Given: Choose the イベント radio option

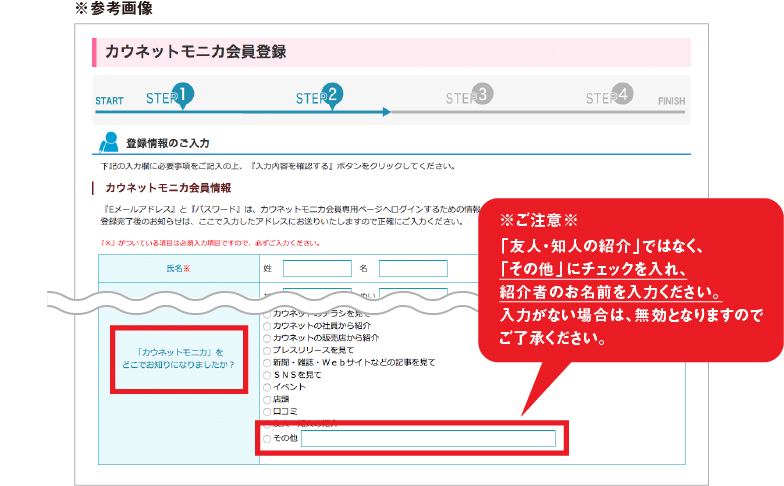Looking at the screenshot, I should (267, 388).
